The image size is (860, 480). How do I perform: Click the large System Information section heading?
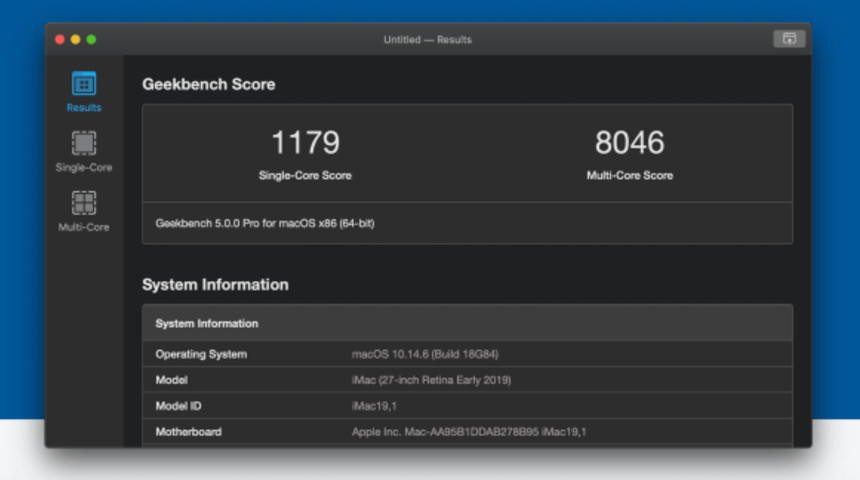[215, 285]
